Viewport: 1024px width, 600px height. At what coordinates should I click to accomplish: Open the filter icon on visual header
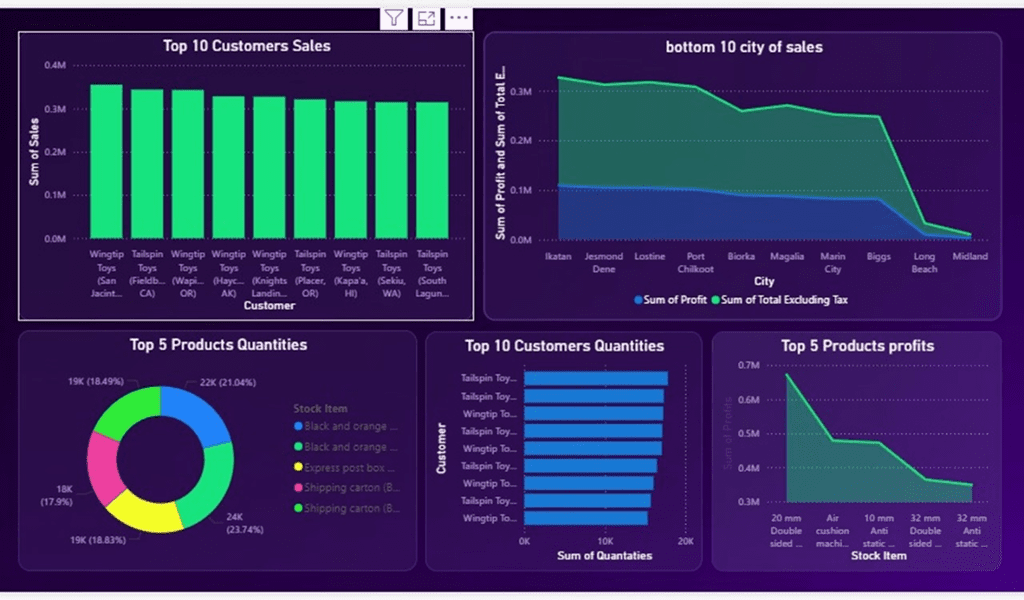tap(394, 18)
